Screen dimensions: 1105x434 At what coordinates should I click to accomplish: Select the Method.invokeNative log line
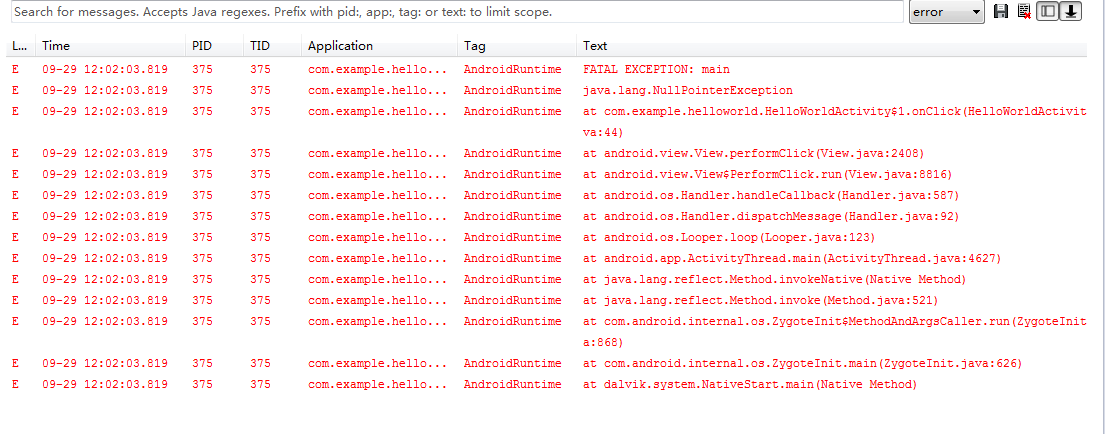tap(547, 280)
